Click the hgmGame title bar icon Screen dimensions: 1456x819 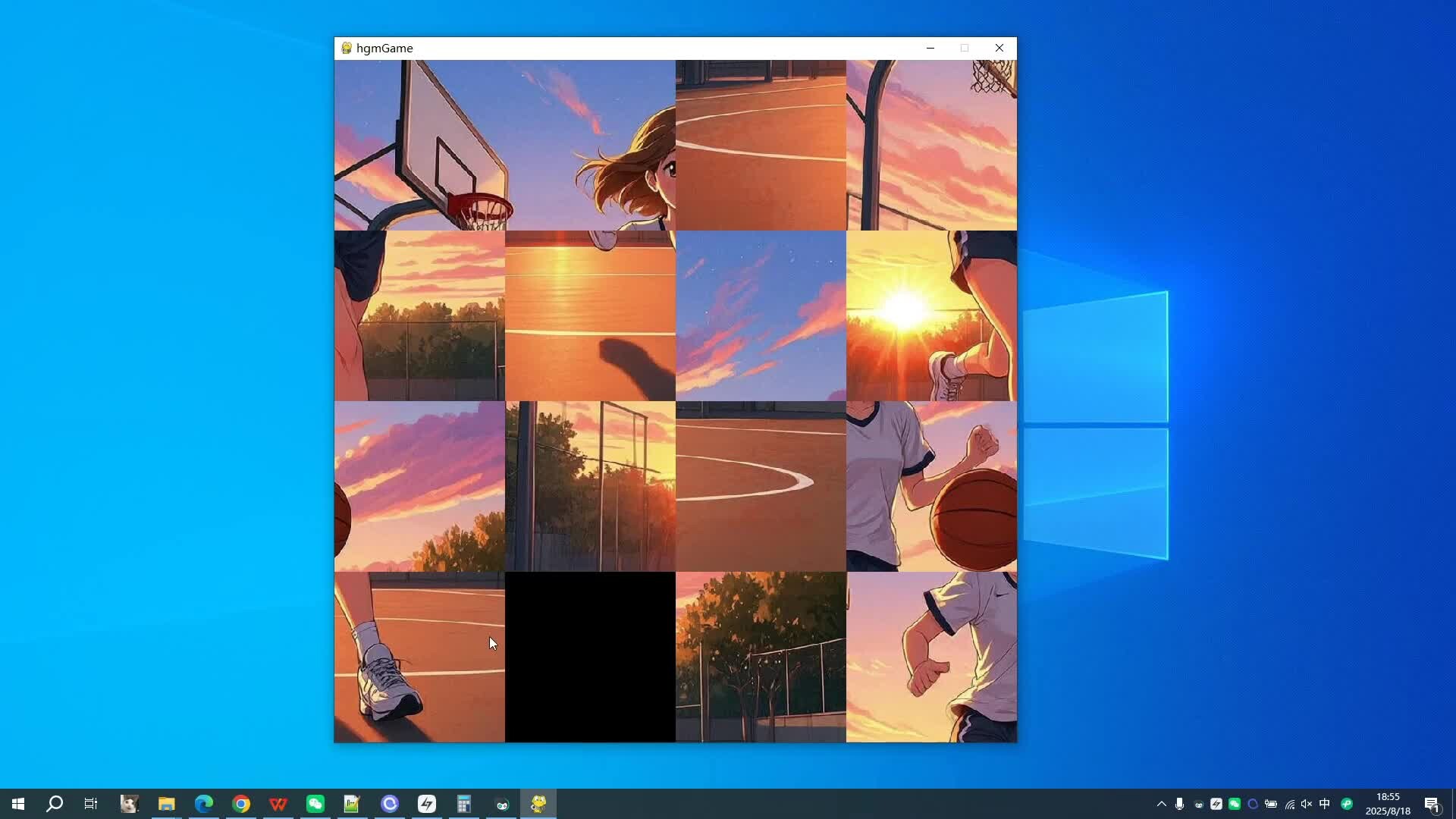coord(347,48)
